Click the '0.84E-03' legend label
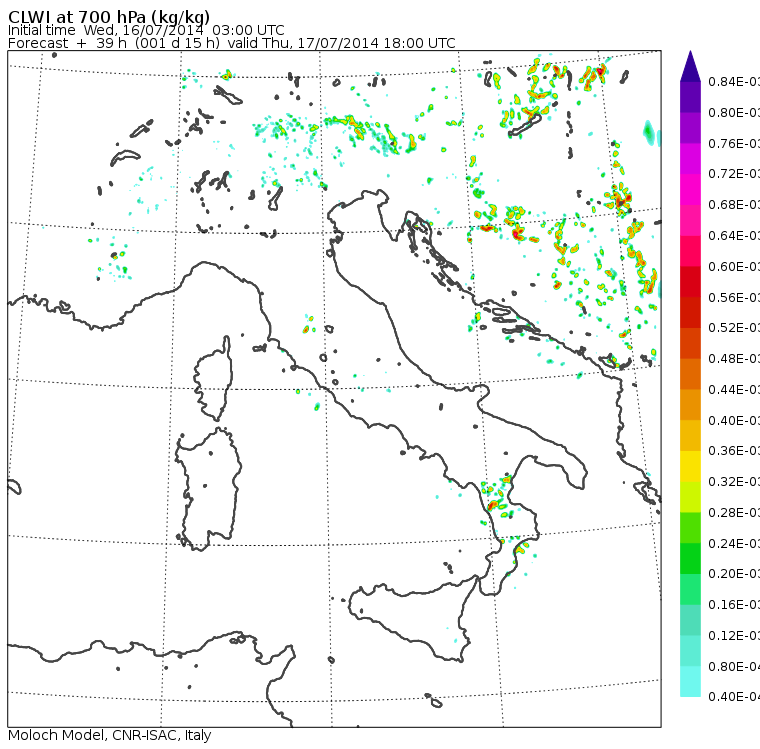 [734, 82]
